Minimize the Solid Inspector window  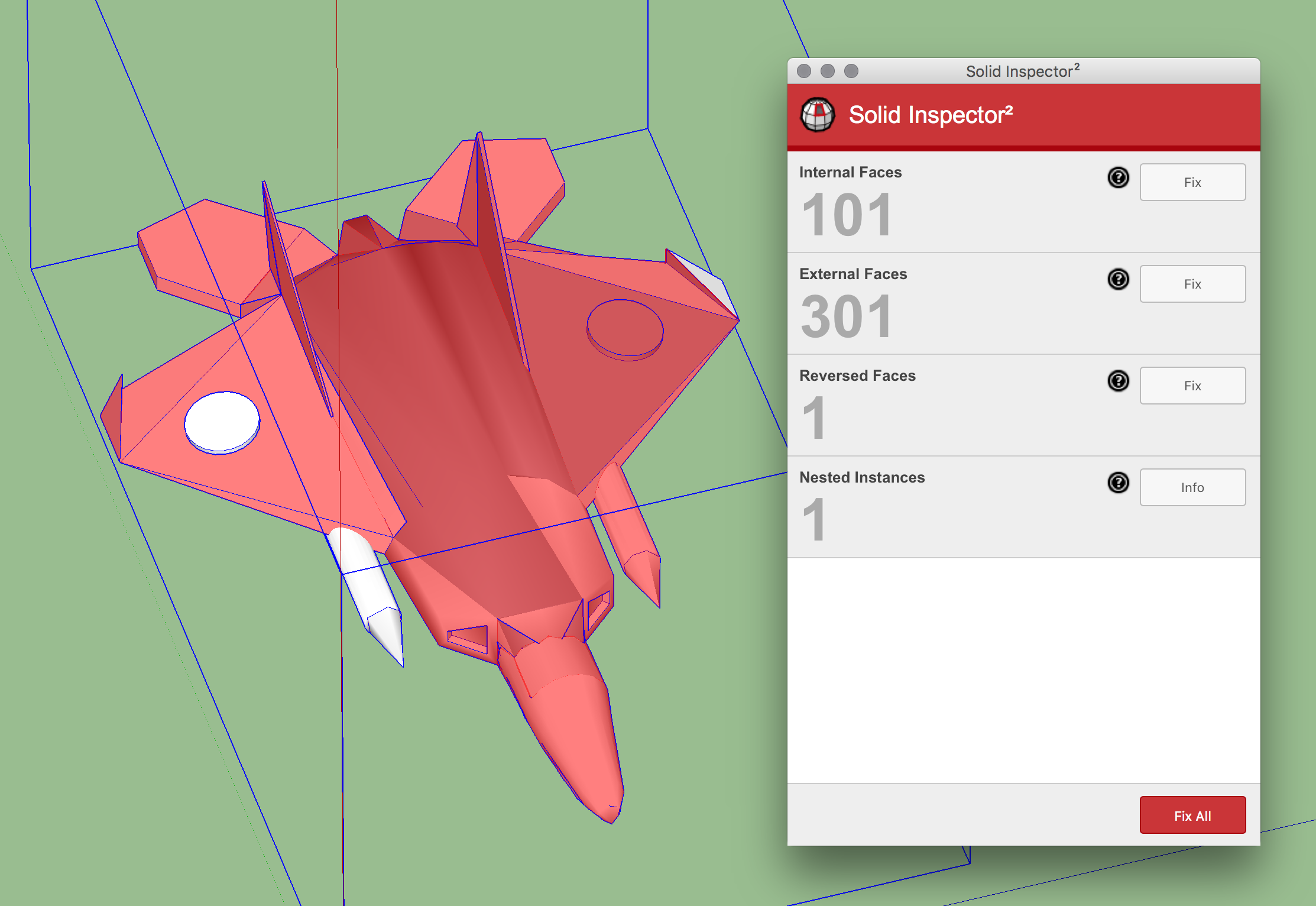pos(828,71)
